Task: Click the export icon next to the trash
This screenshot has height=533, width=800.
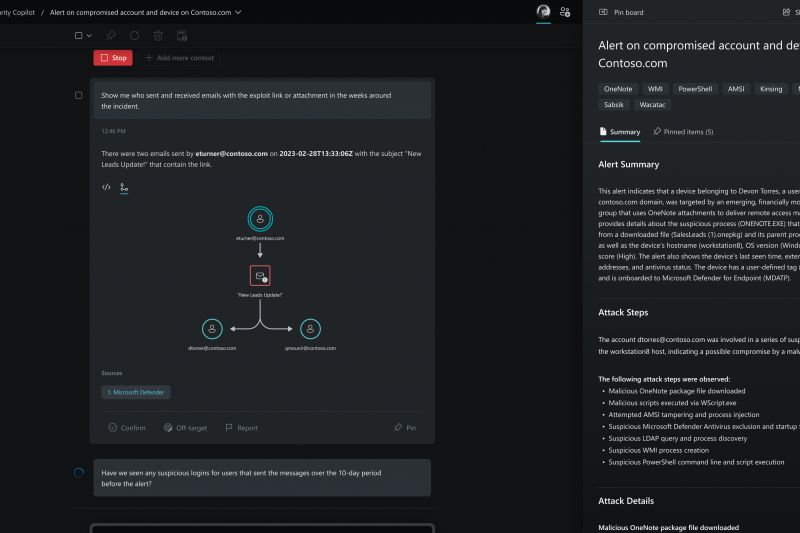Action: 182,36
